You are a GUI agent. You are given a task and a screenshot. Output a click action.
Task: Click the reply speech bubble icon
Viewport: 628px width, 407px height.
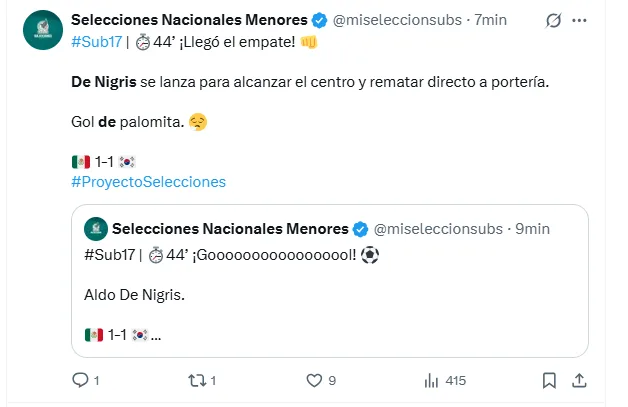[81, 380]
